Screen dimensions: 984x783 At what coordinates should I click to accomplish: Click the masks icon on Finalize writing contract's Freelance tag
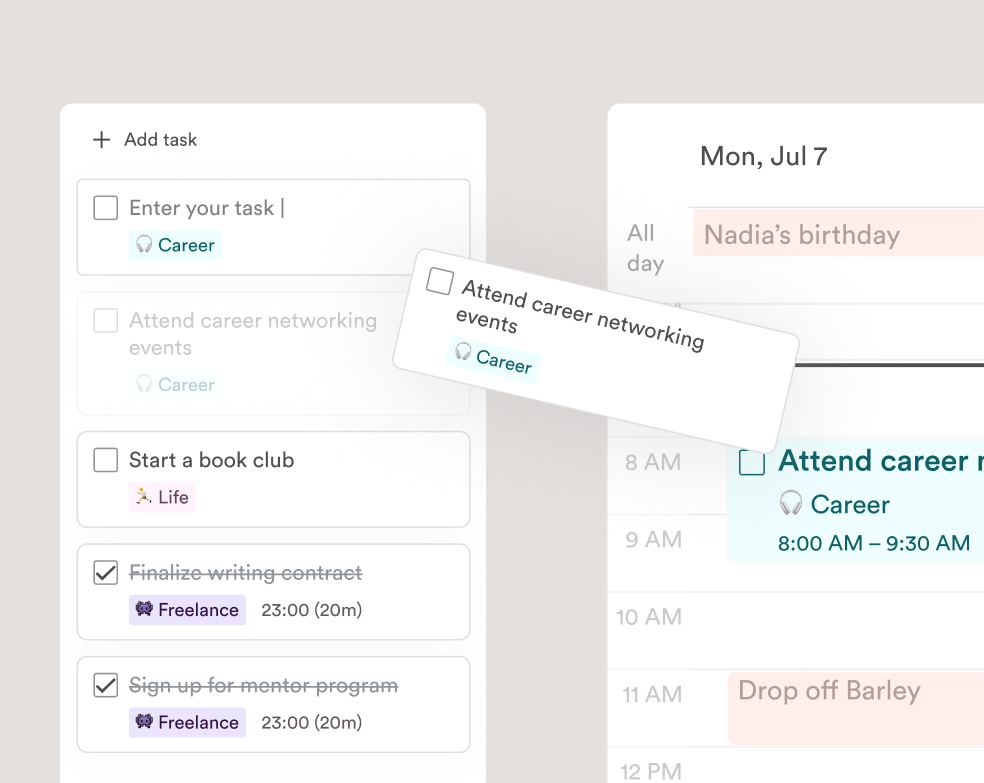coord(144,609)
